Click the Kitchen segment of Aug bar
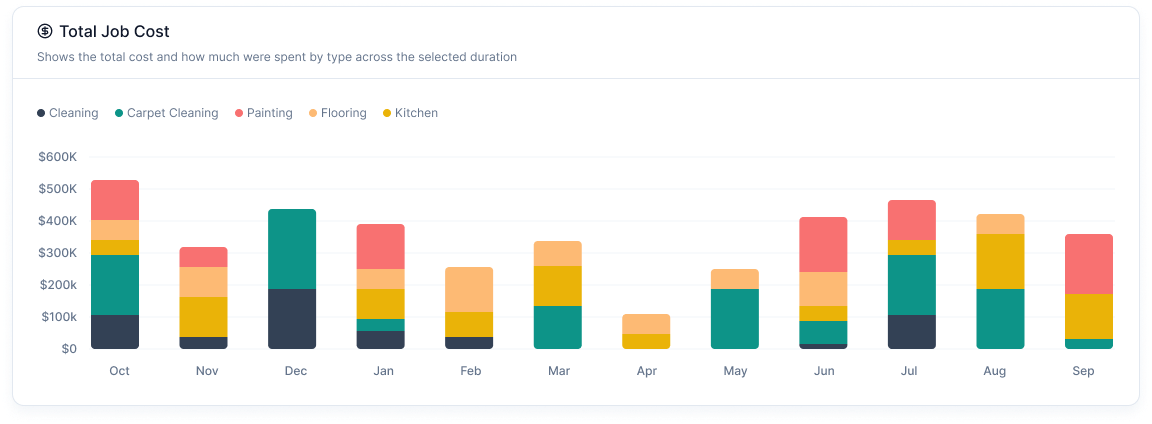 [1000, 261]
